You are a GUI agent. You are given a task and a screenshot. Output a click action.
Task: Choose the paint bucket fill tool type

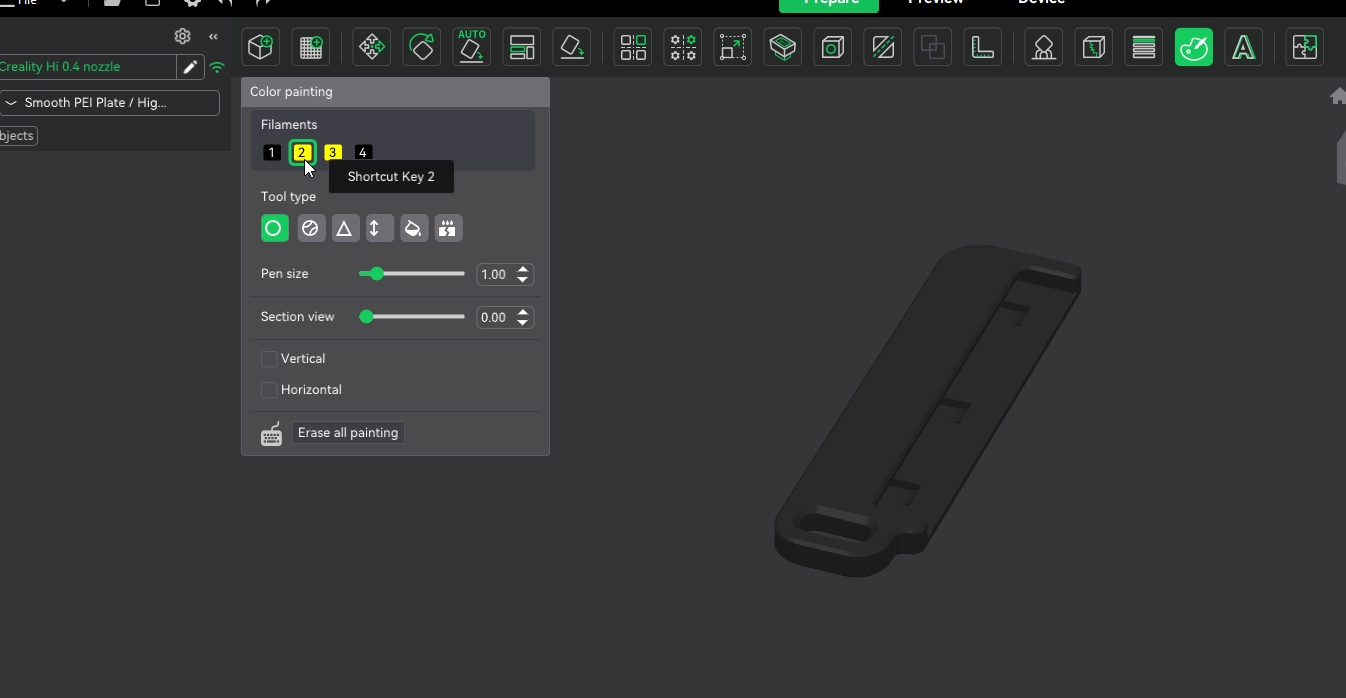tap(413, 229)
